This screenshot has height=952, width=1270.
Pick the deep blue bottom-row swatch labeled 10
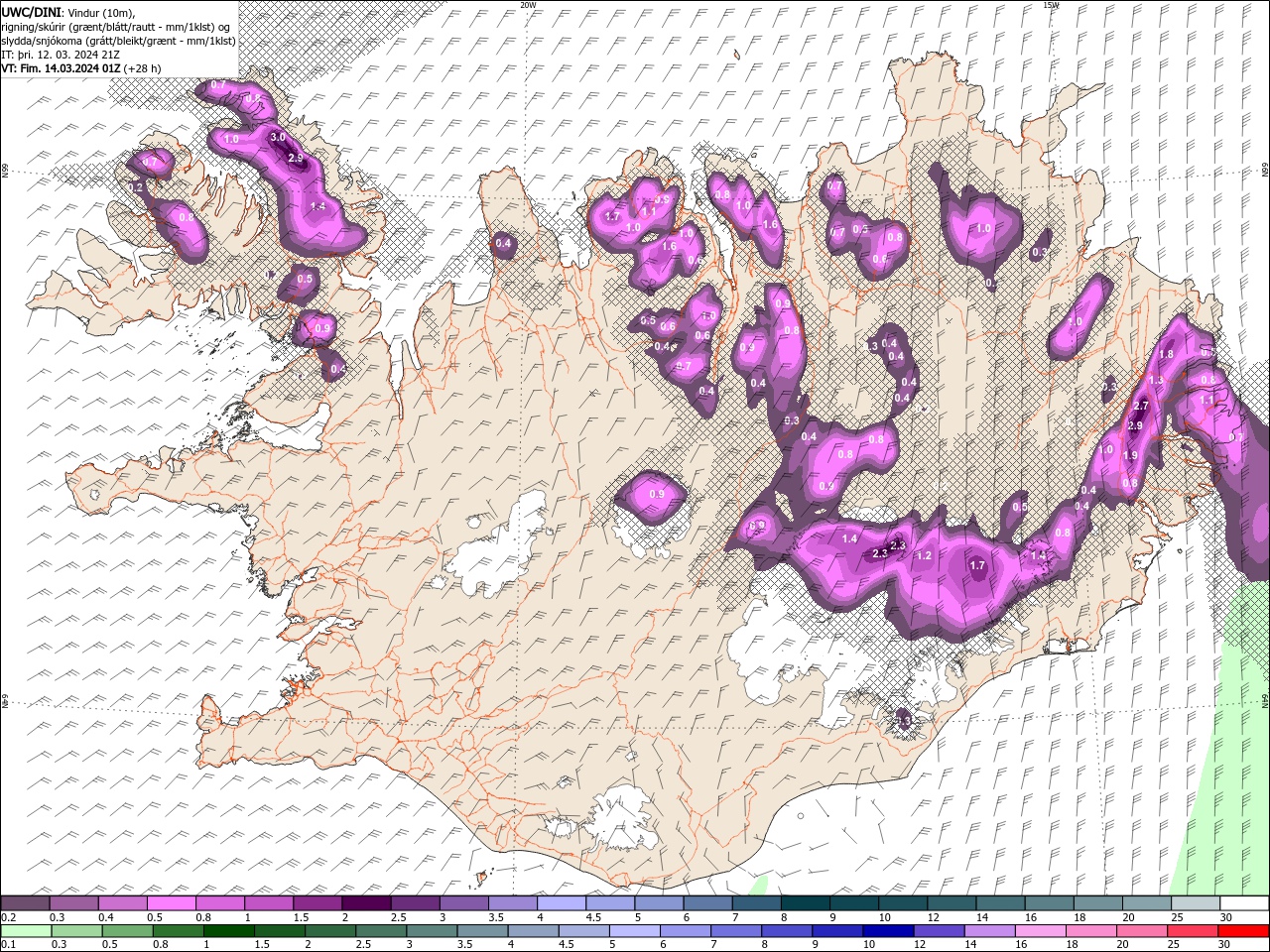coord(888,931)
